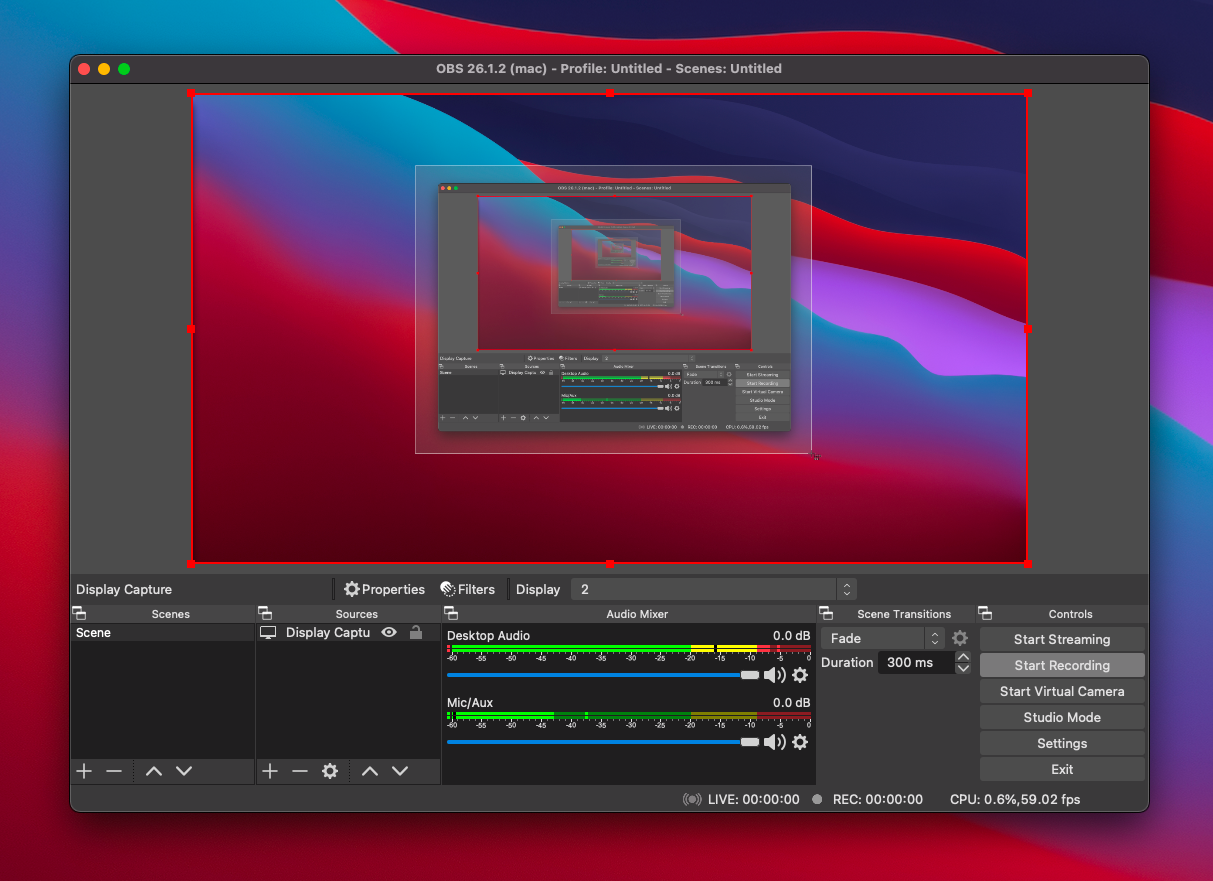The height and width of the screenshot is (881, 1213).
Task: Open Desktop Audio settings gear
Action: pos(799,675)
